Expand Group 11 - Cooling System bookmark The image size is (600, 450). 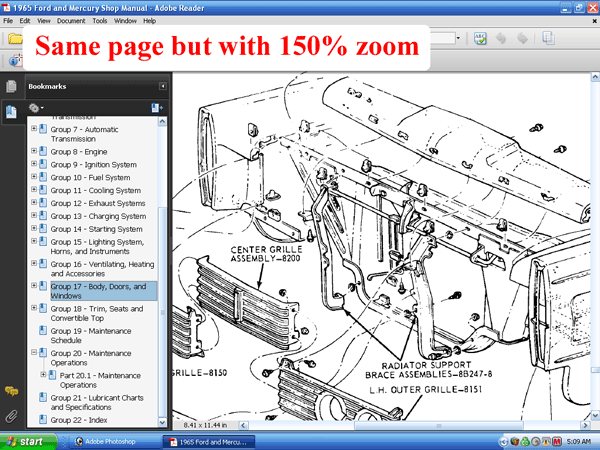pos(34,189)
